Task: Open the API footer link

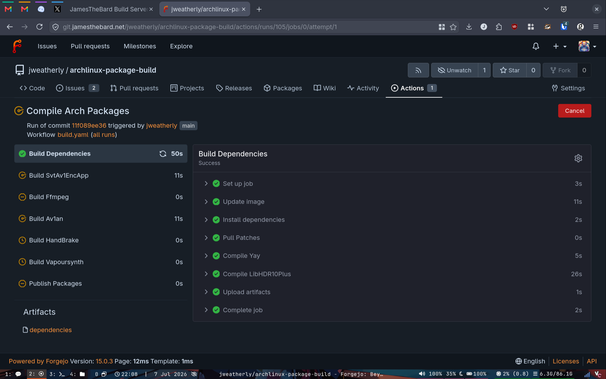Action: click(591, 361)
